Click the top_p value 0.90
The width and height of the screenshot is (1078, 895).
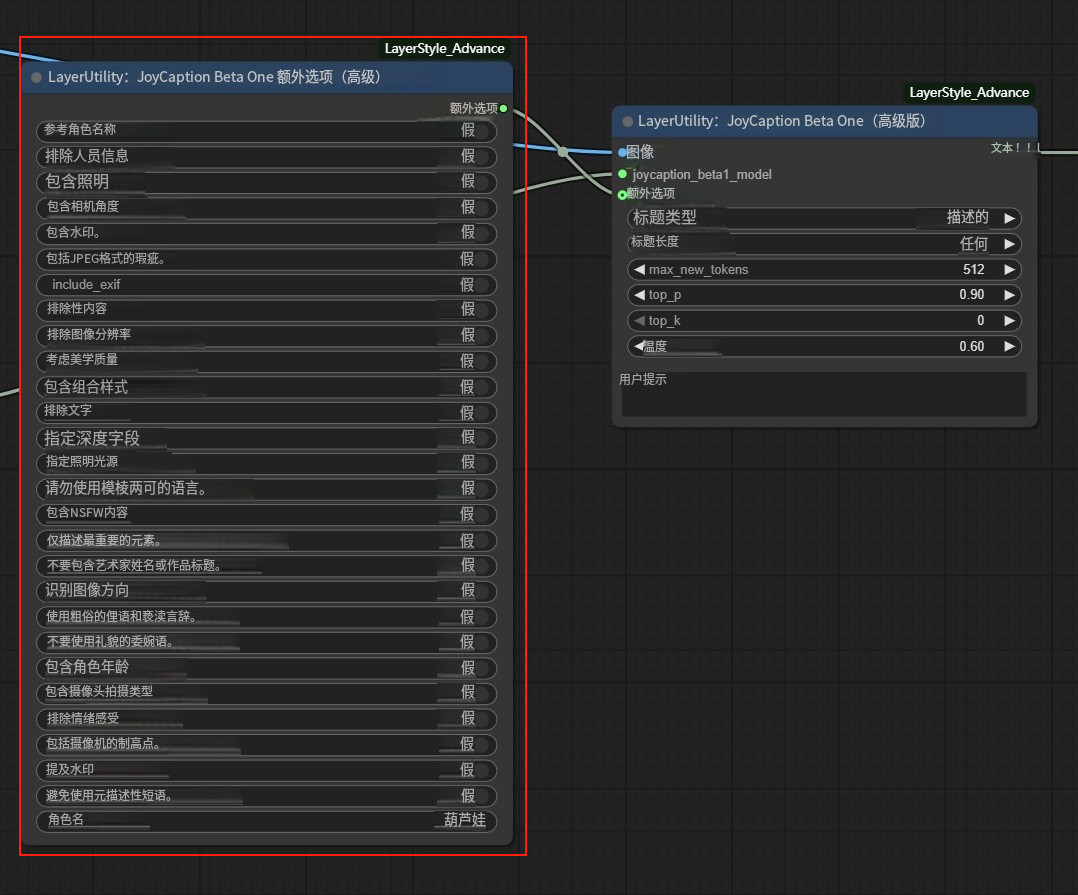pos(971,295)
